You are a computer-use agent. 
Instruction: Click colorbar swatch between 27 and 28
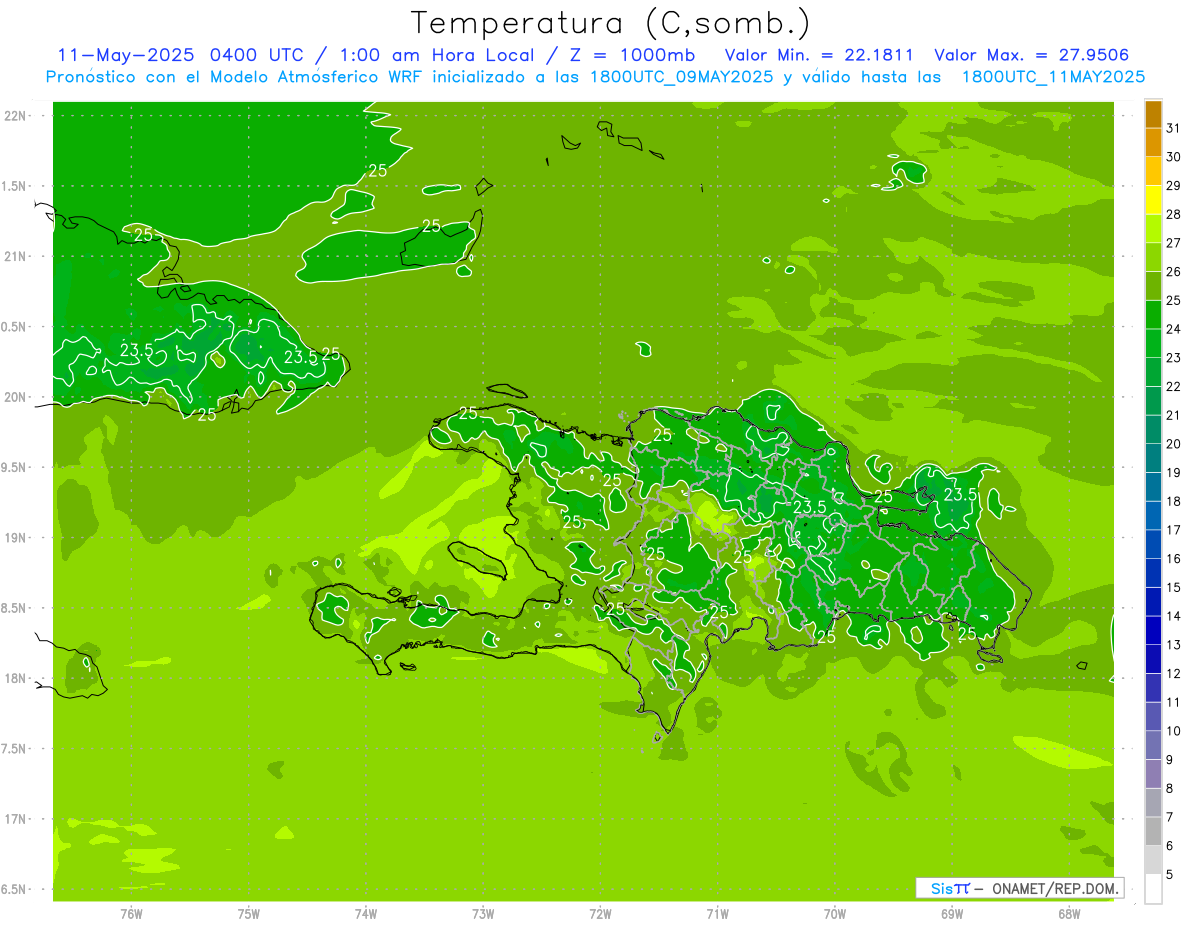tap(1153, 229)
